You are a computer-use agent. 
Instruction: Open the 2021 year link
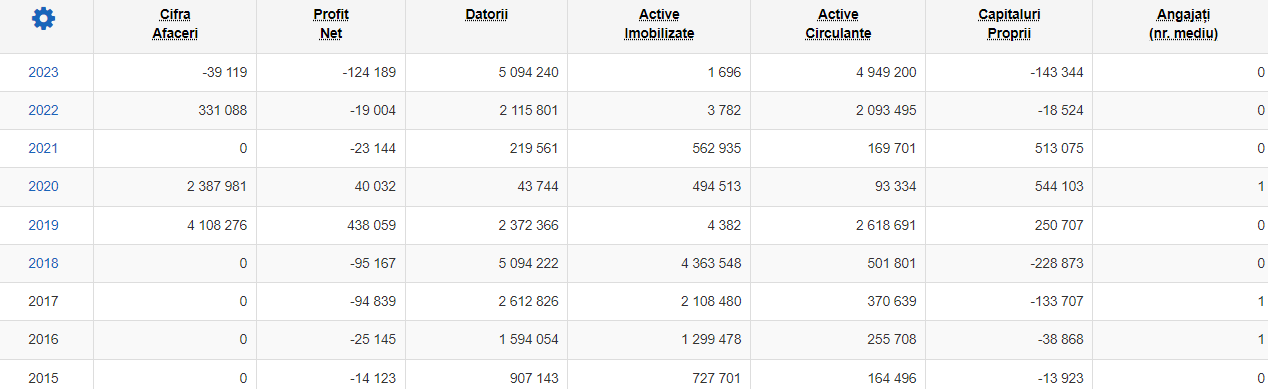[x=43, y=148]
